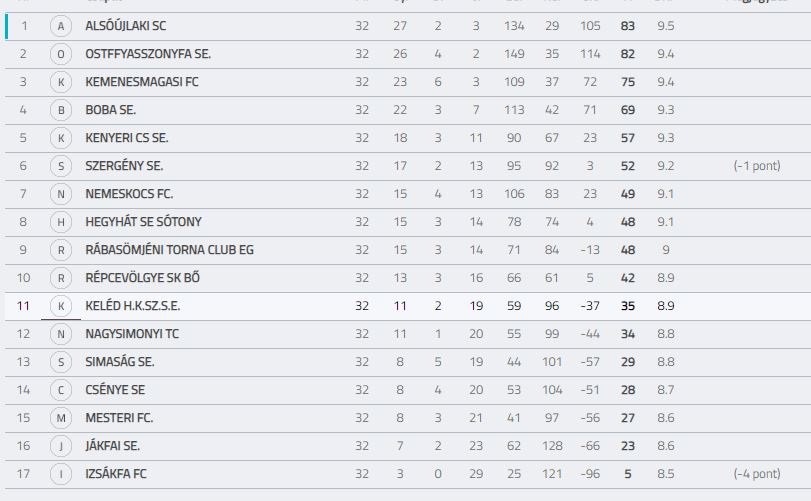Open the Kemenesmagasi FC team link
Image resolution: width=811 pixels, height=501 pixels.
[142, 82]
